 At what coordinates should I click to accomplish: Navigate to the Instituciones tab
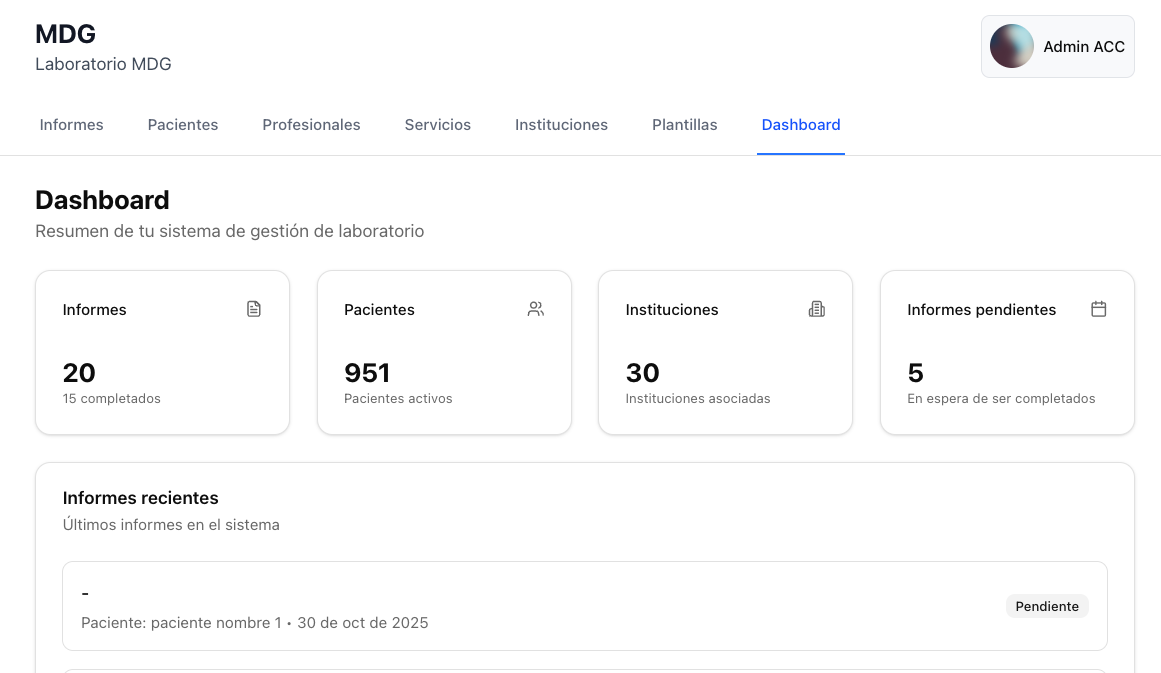coord(561,125)
